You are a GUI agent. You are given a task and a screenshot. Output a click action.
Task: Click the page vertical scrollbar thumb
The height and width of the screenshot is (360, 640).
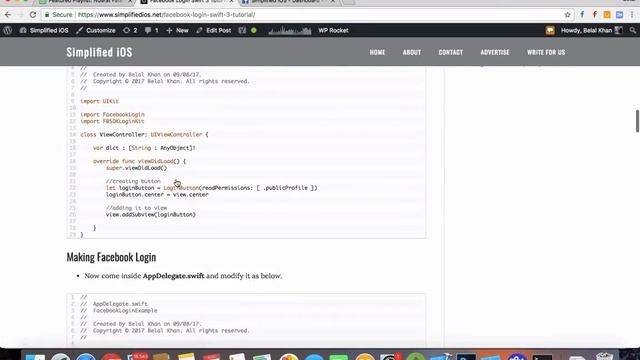637,121
